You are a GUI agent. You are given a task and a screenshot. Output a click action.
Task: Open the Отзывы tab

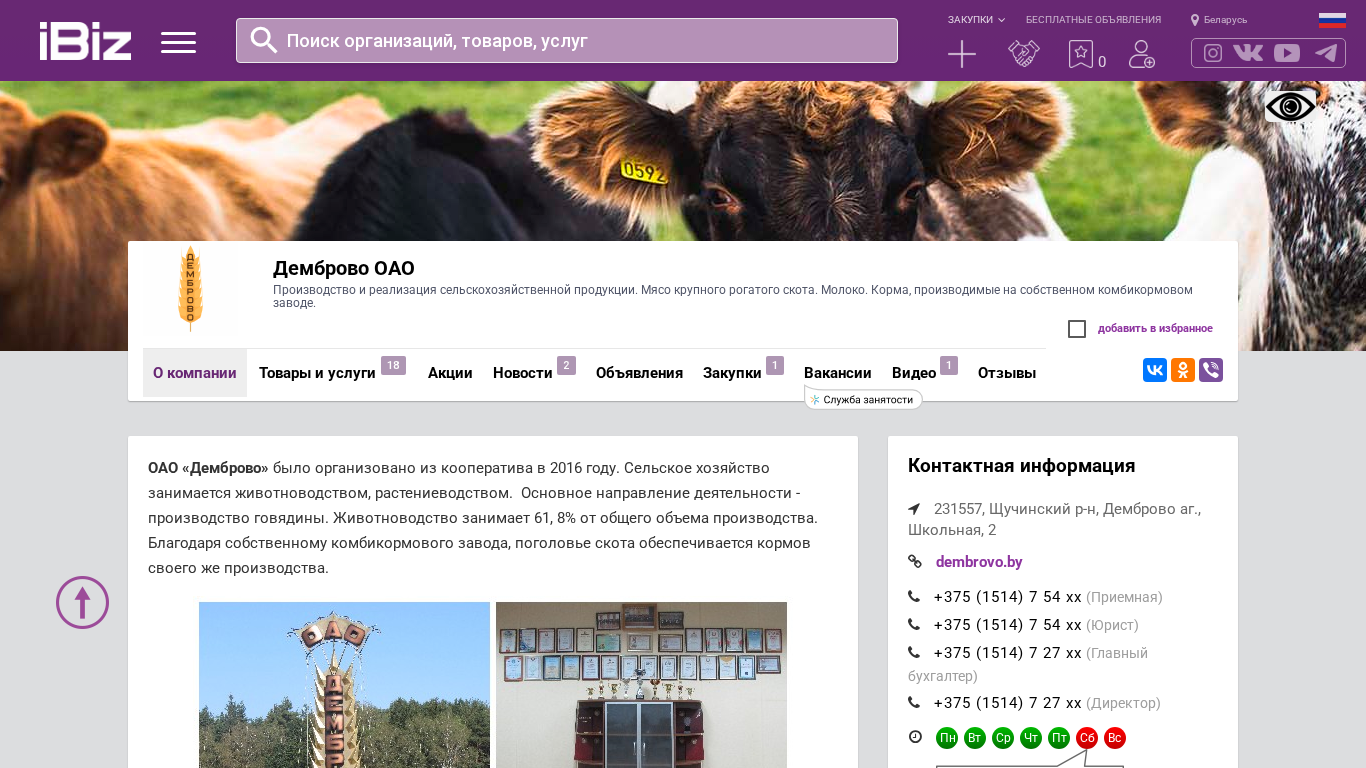tap(1007, 373)
